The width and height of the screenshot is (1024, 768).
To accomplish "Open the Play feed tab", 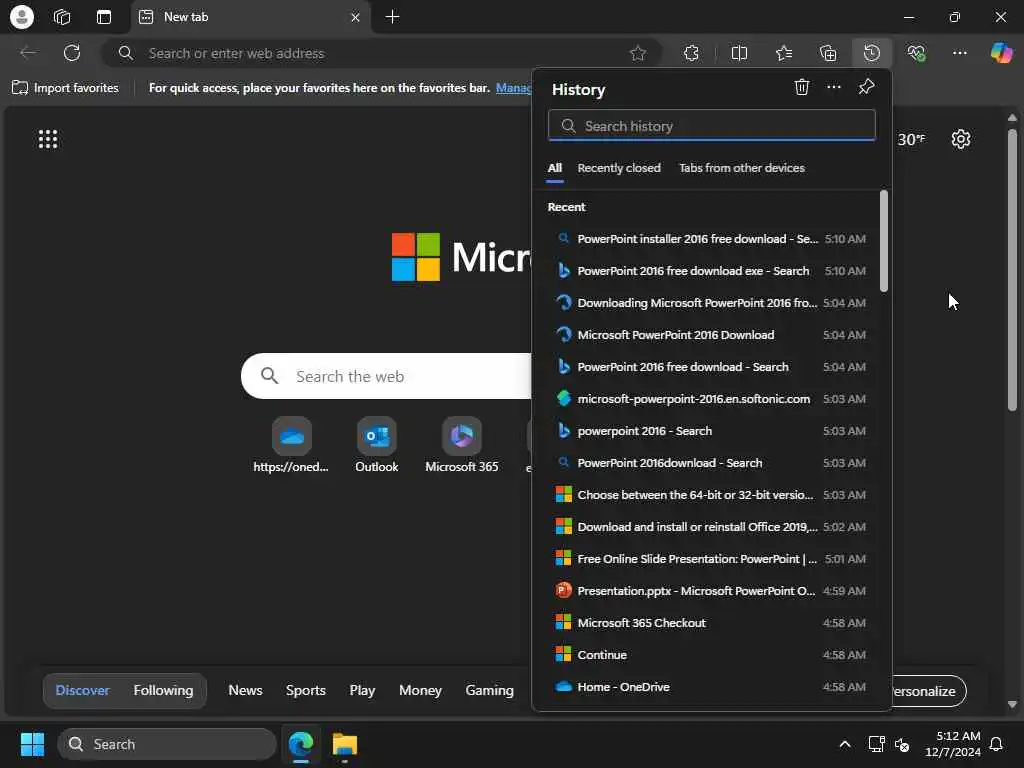I will (x=362, y=690).
